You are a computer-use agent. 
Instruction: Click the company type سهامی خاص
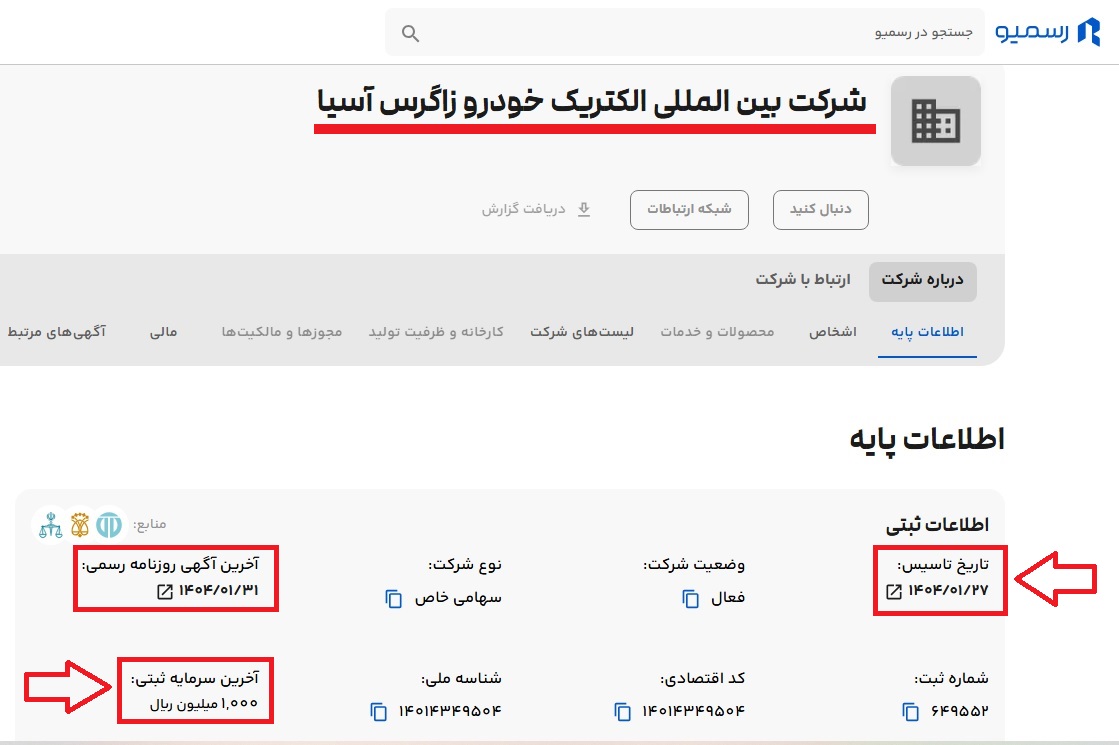tap(458, 598)
